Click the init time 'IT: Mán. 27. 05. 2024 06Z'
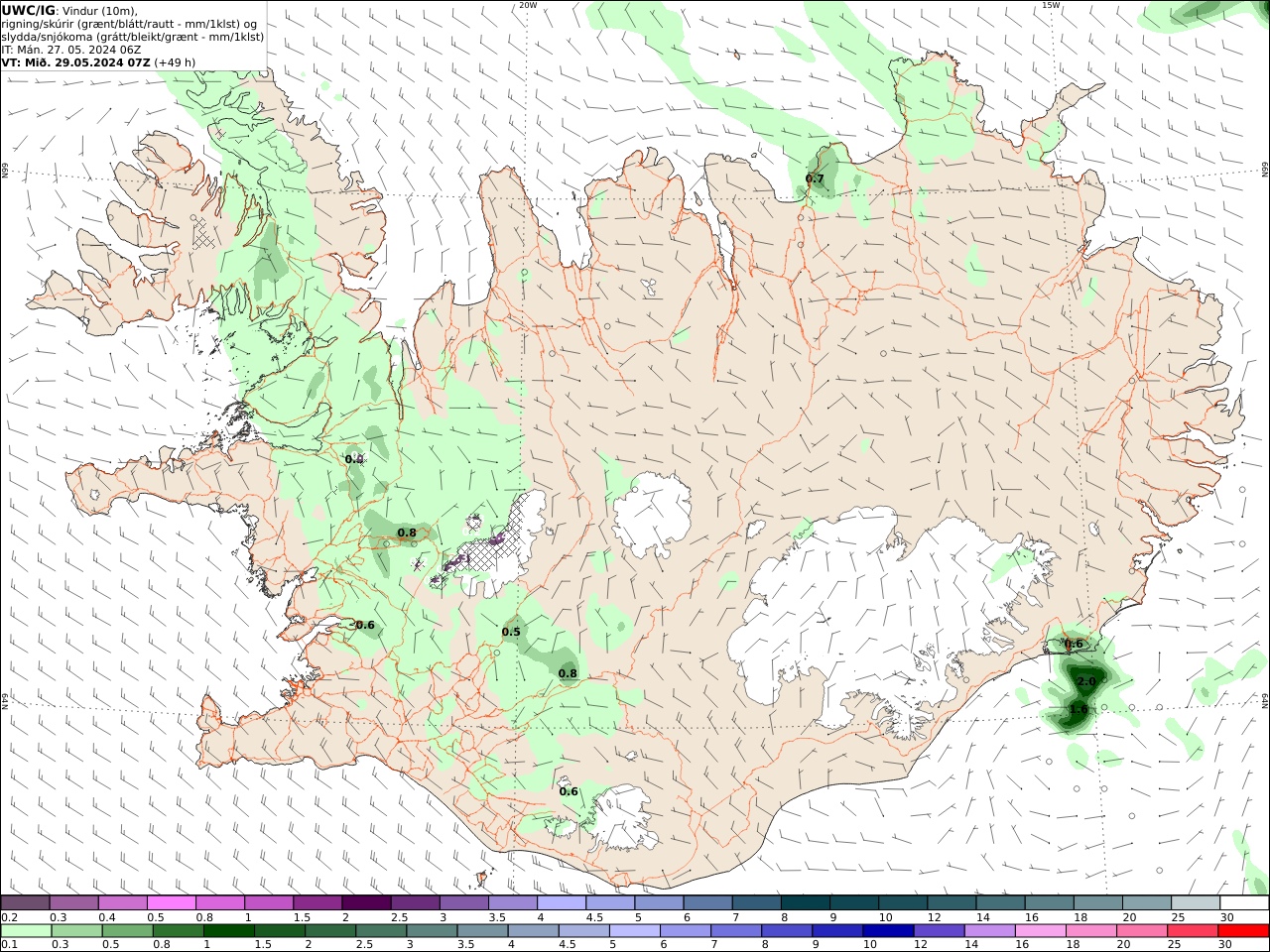1270x952 pixels. 71,49
